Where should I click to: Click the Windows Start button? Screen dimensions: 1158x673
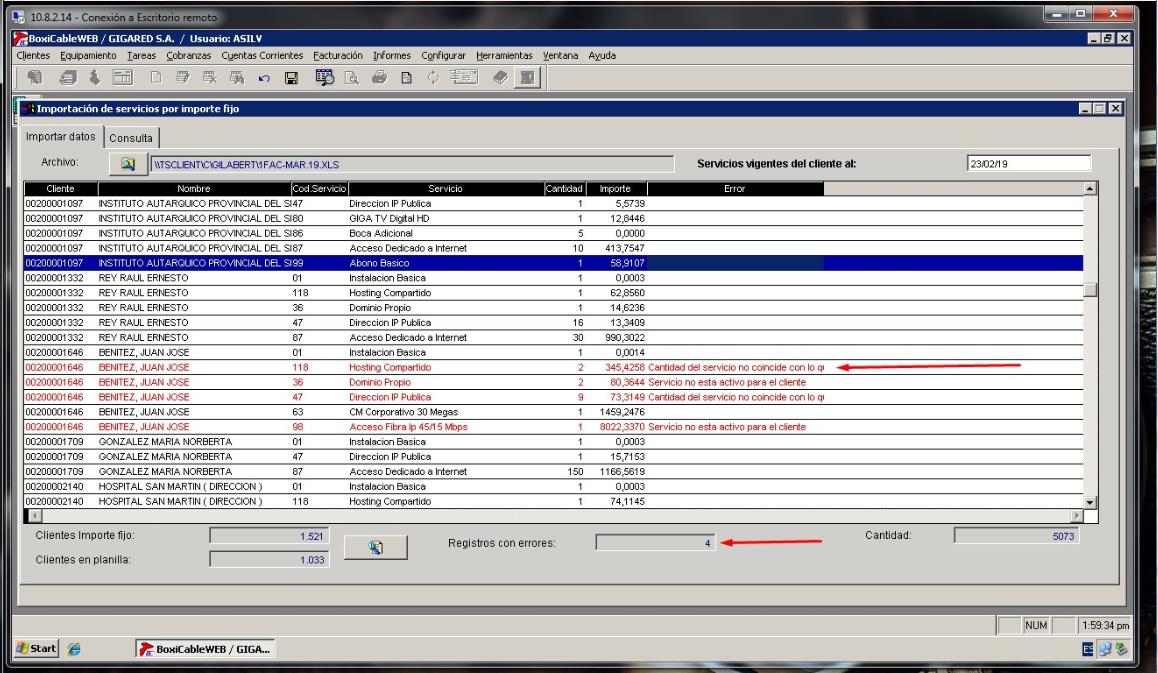[35, 648]
